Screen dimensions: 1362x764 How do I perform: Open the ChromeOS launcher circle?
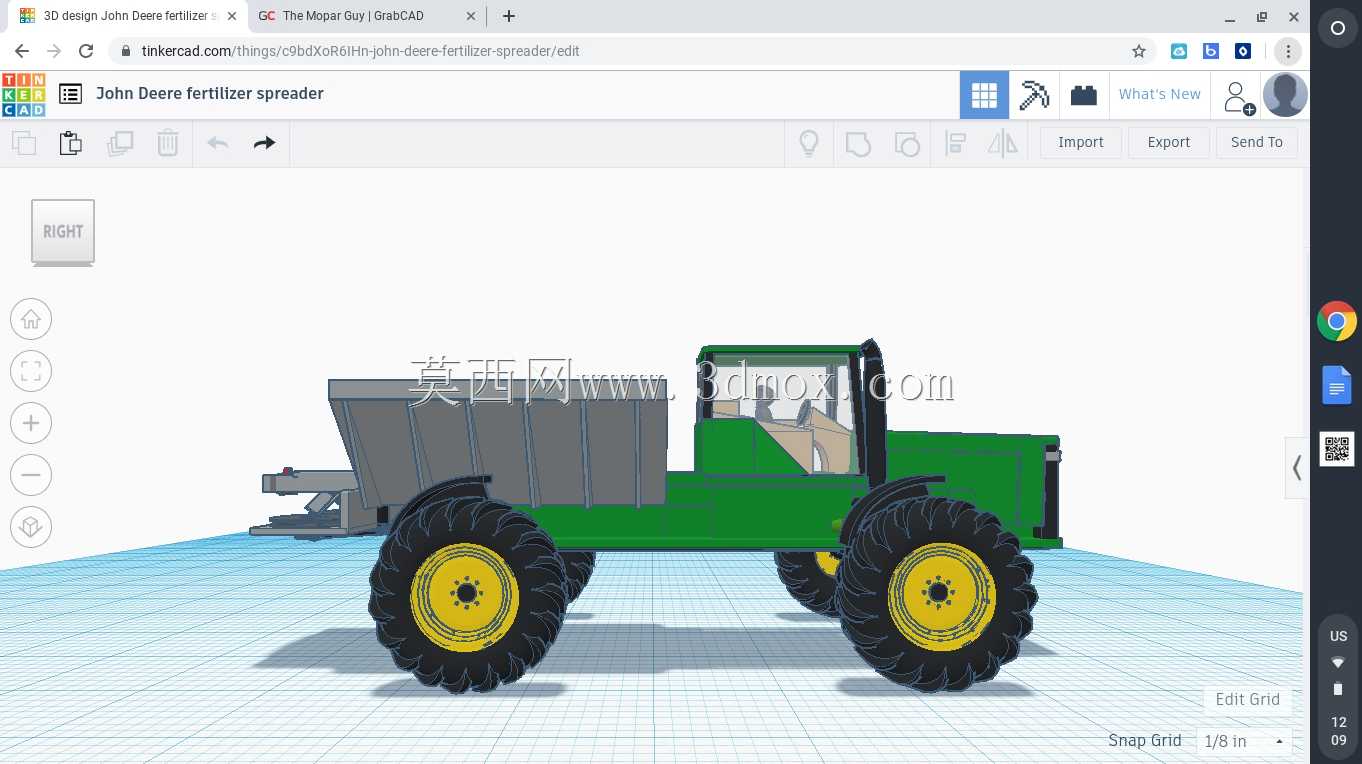click(x=1337, y=28)
